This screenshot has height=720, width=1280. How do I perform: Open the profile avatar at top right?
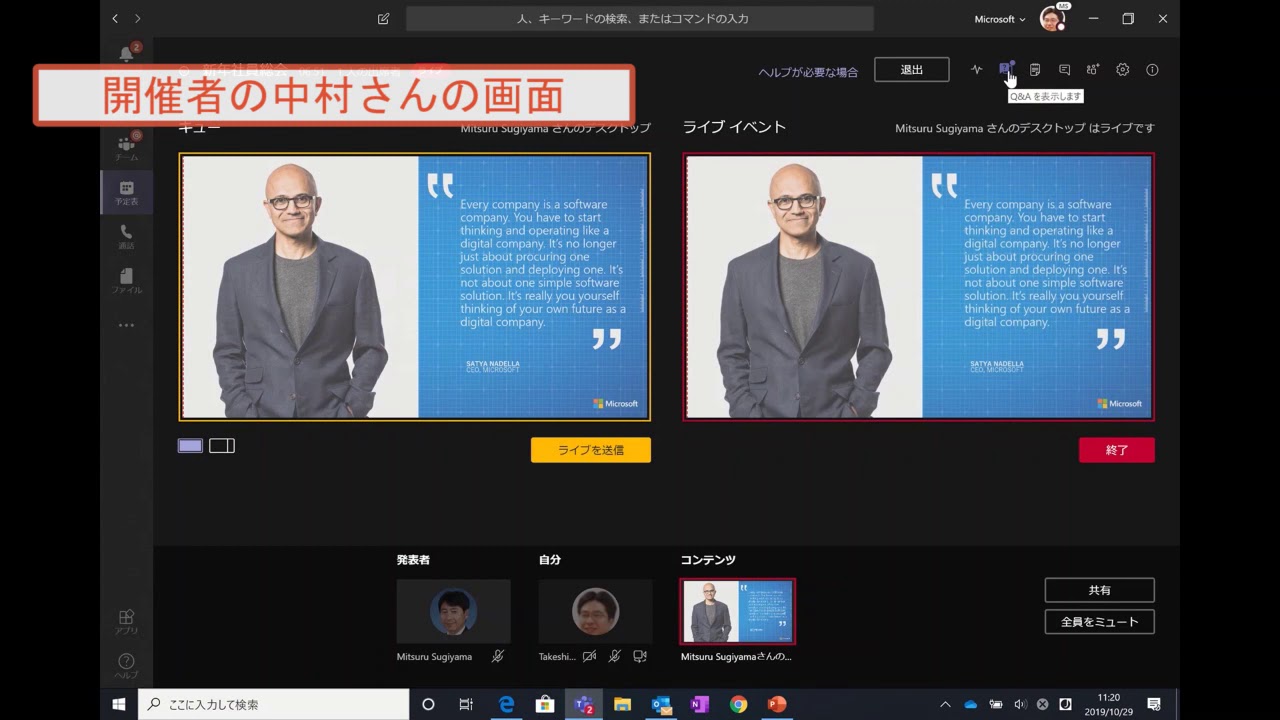tap(1052, 18)
